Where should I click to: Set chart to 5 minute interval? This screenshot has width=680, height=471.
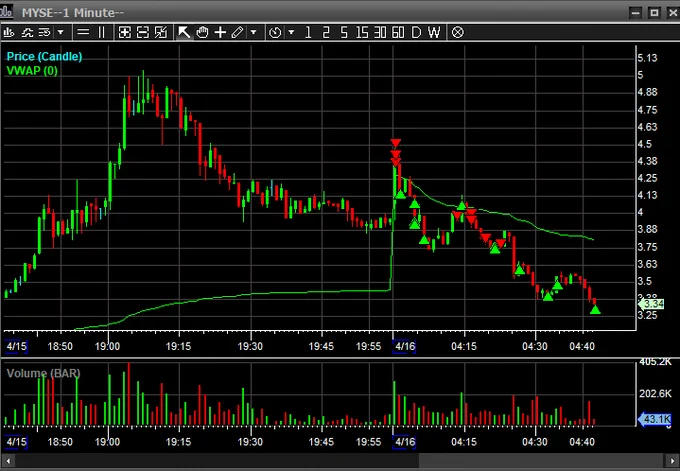click(344, 33)
